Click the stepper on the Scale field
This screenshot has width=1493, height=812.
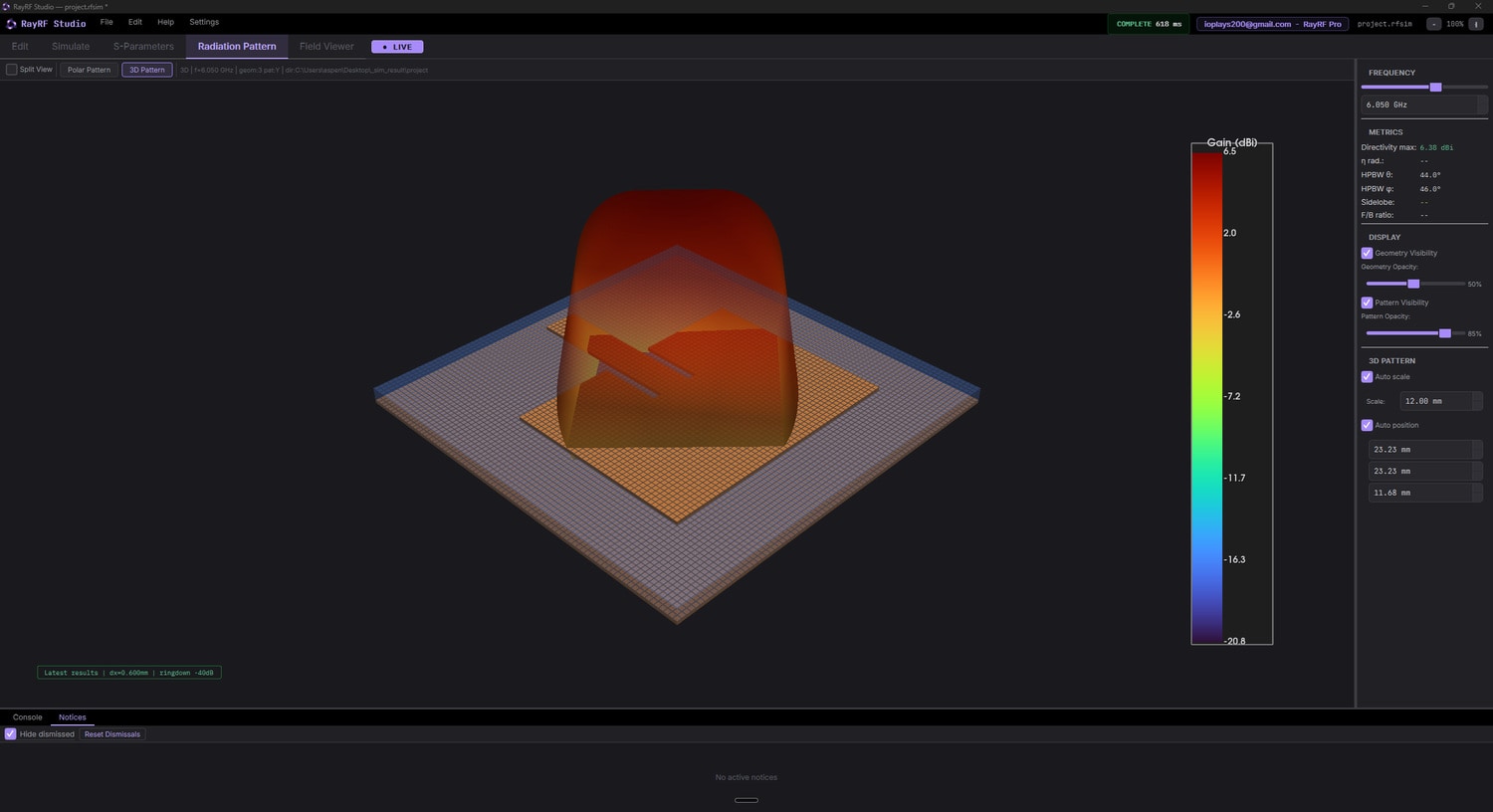pyautogui.click(x=1477, y=401)
